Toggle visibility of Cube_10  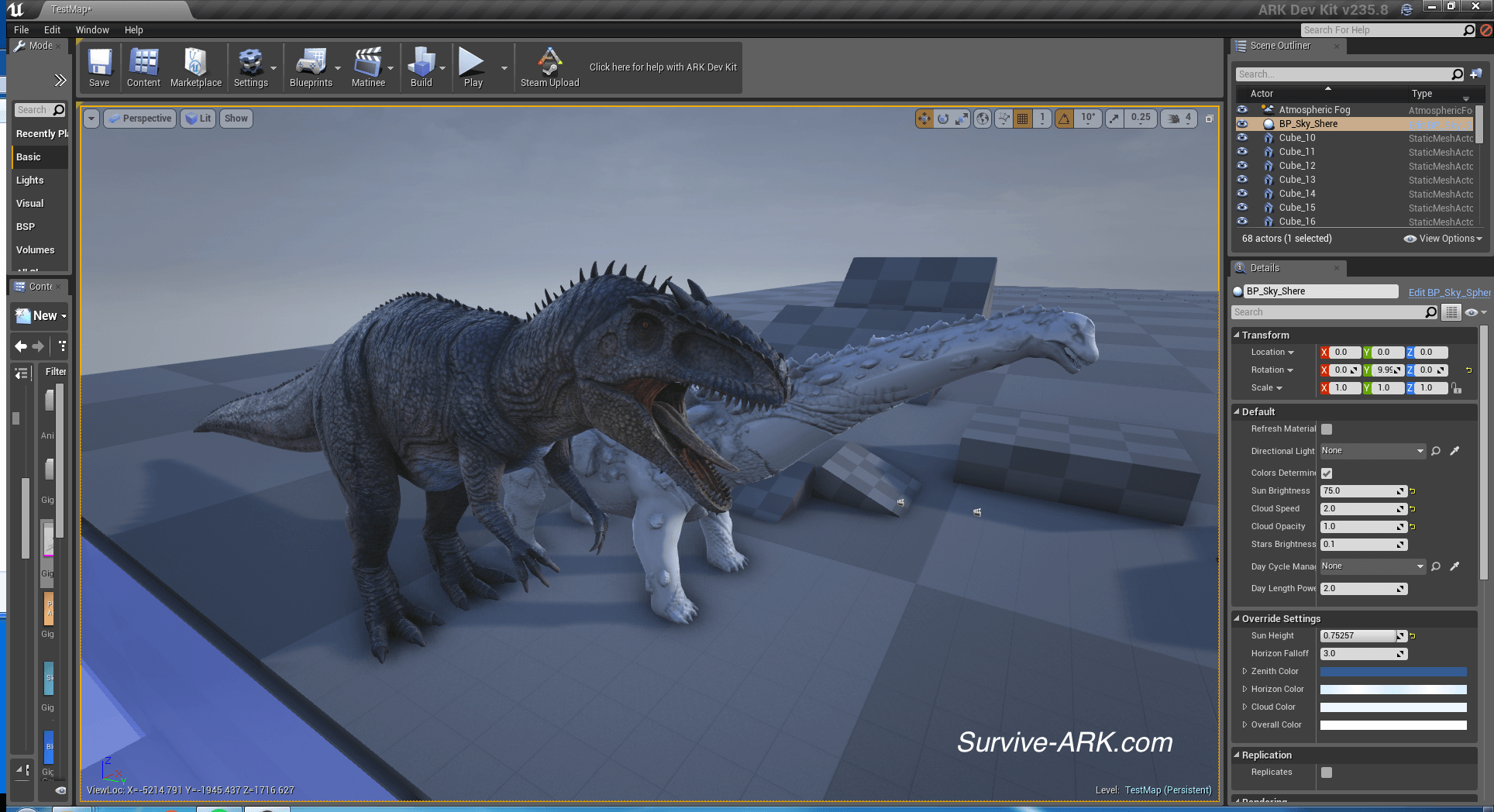tap(1242, 138)
